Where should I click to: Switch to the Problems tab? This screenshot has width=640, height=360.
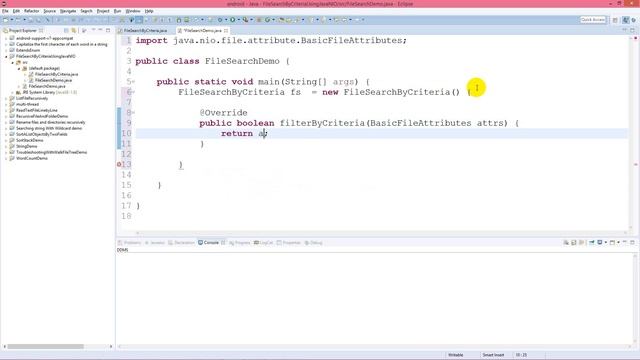129,243
